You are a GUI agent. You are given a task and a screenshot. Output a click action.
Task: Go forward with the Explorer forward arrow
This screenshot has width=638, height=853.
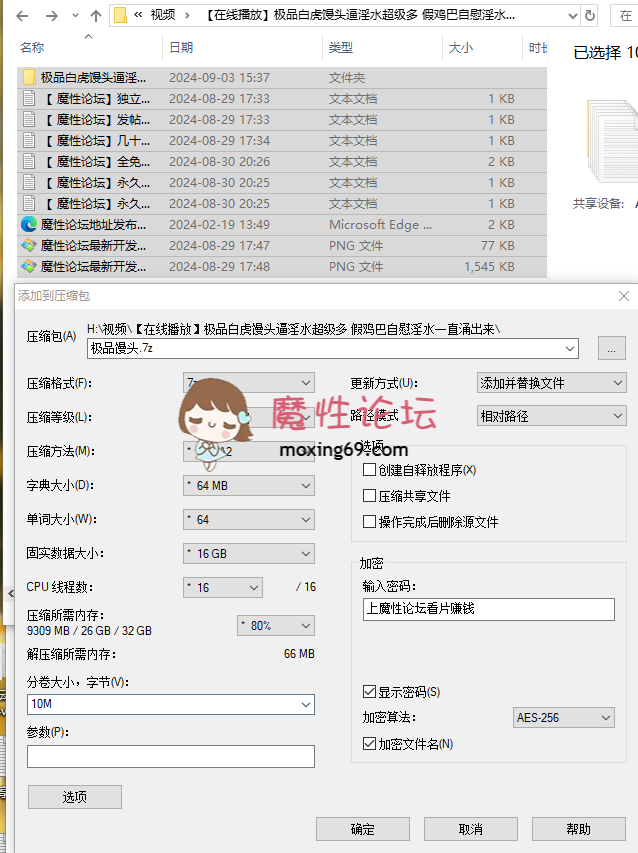52,16
